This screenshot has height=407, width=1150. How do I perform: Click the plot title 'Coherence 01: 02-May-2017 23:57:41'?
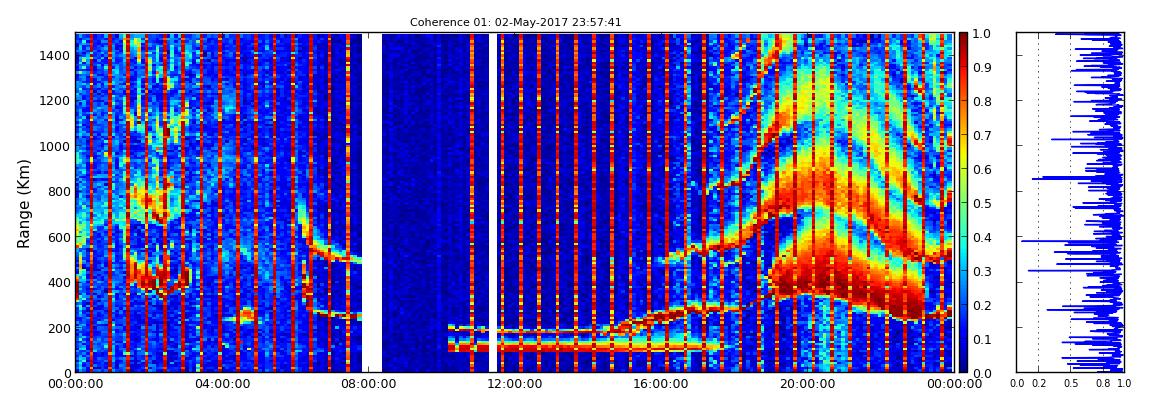click(515, 22)
